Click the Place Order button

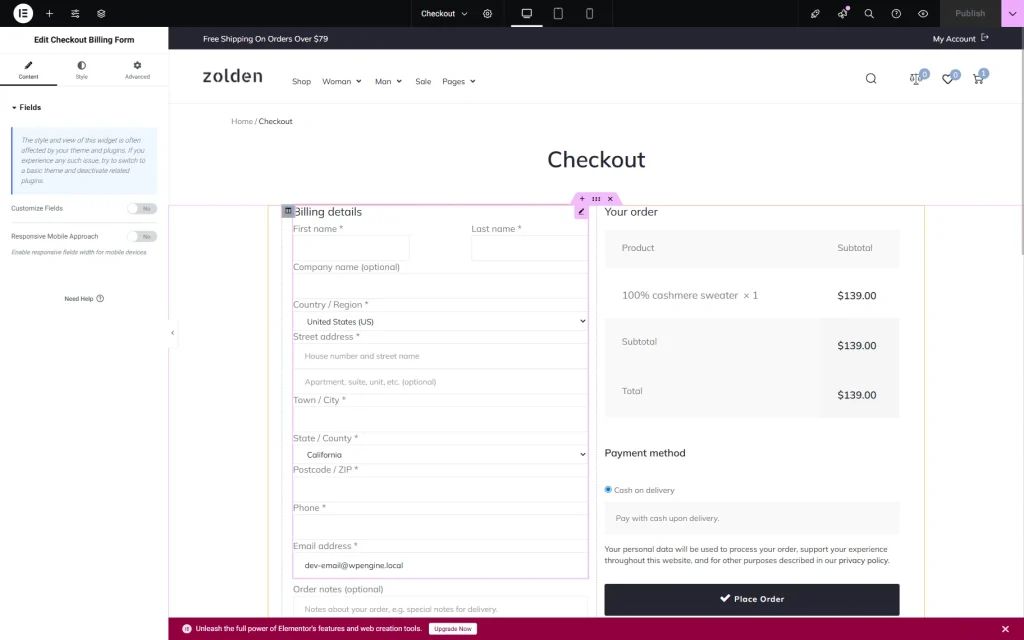752,600
